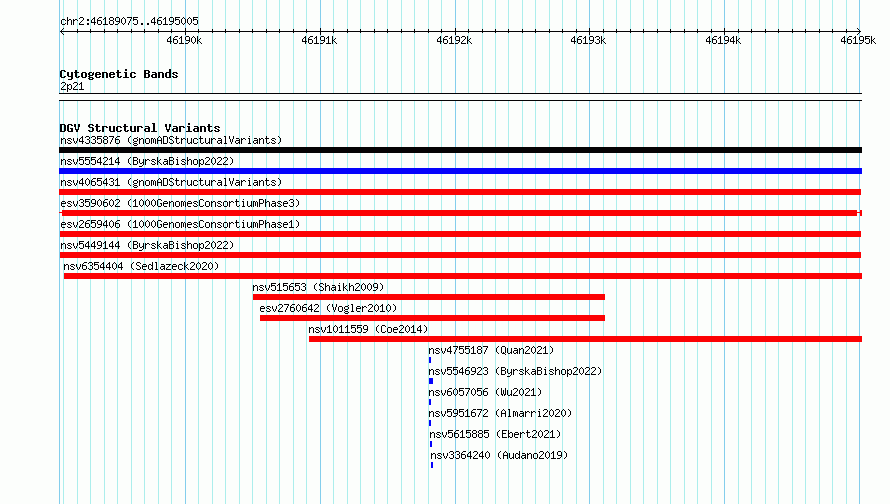Click the nsv5615885 (Ebert2021) label

click(x=495, y=434)
